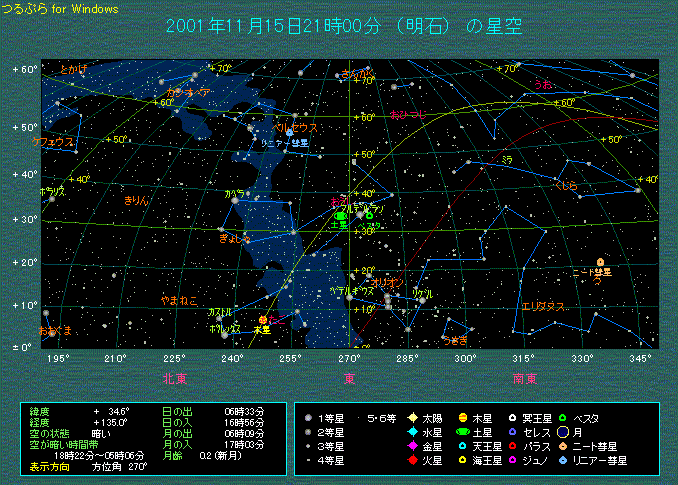The image size is (678, 485).
Task: Click the green Saturn (土星) marker
Action: point(339,215)
